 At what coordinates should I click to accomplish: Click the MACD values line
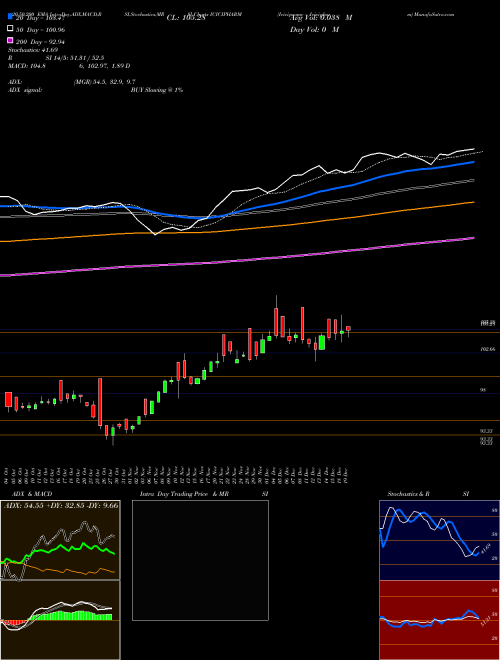coord(69,66)
